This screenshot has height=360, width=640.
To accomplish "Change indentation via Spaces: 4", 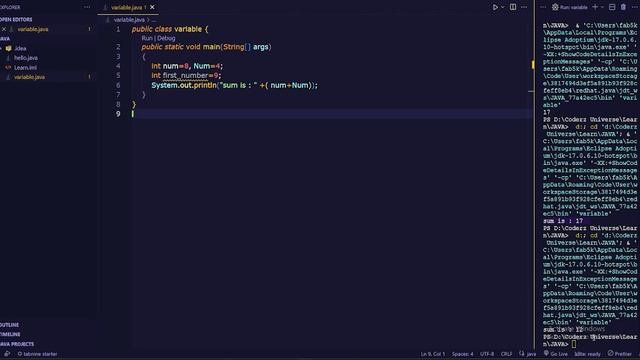I will point(462,354).
